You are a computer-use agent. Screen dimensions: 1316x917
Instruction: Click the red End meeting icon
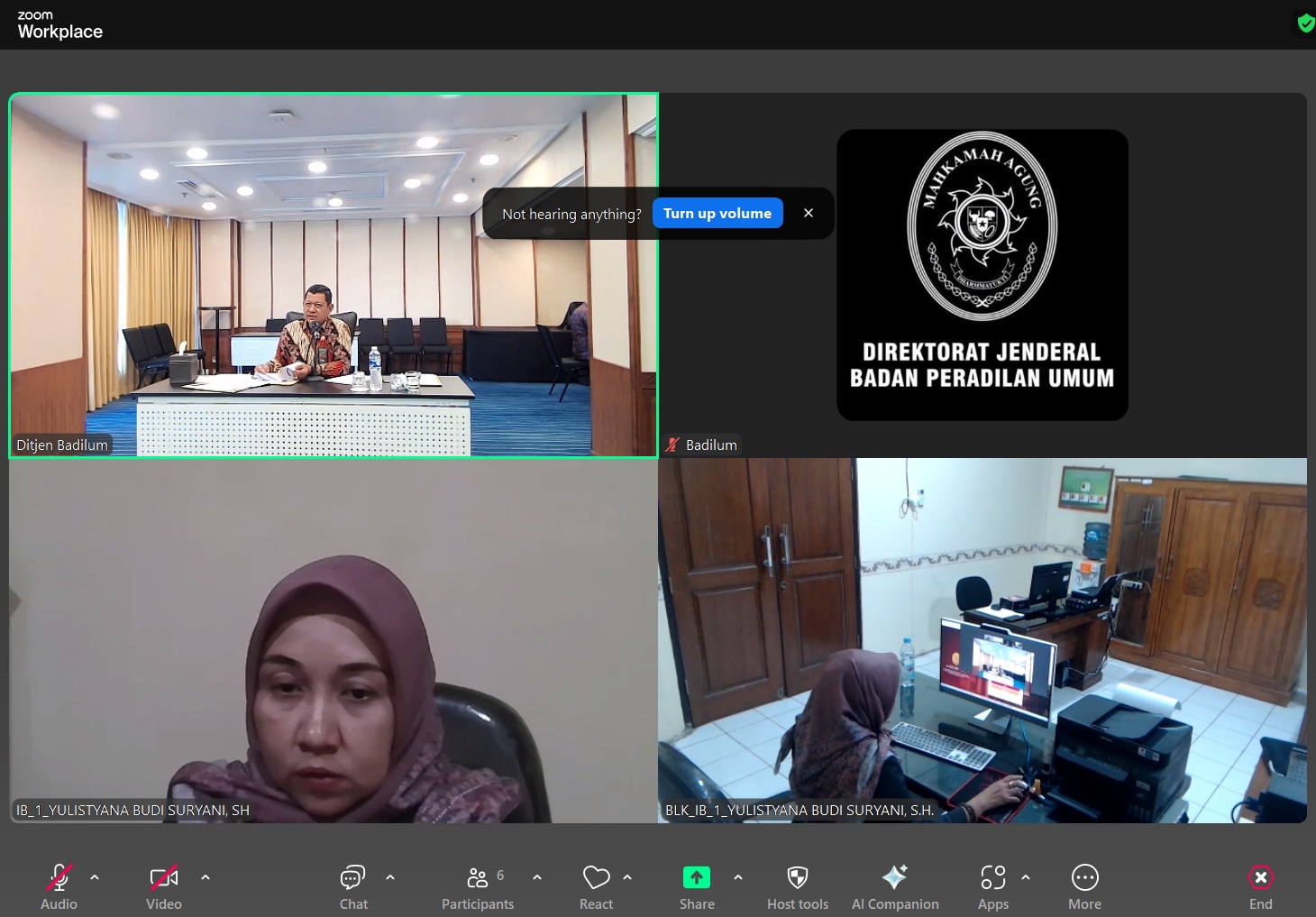(x=1261, y=877)
